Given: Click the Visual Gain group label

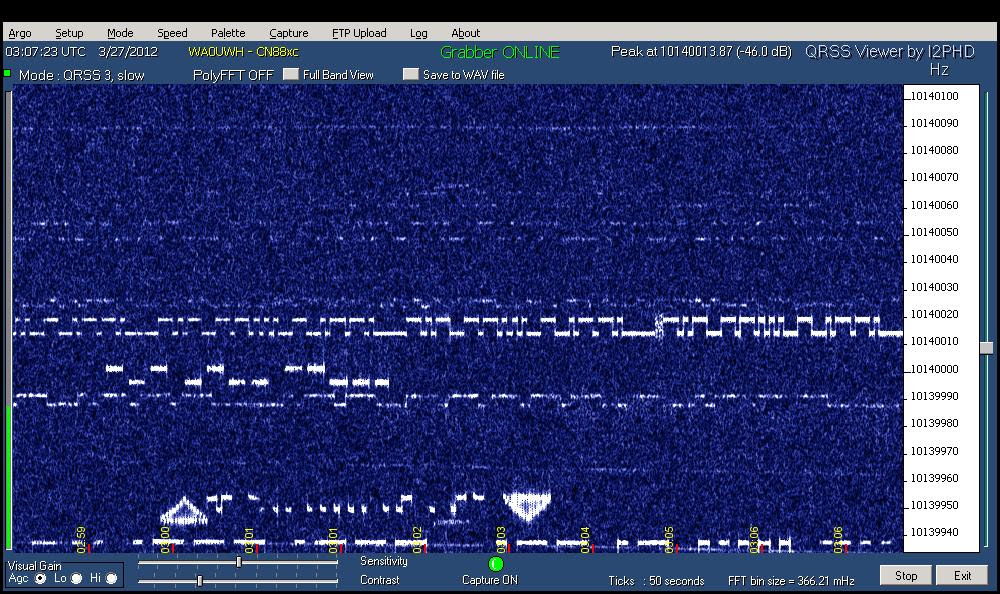Looking at the screenshot, I should (34, 566).
